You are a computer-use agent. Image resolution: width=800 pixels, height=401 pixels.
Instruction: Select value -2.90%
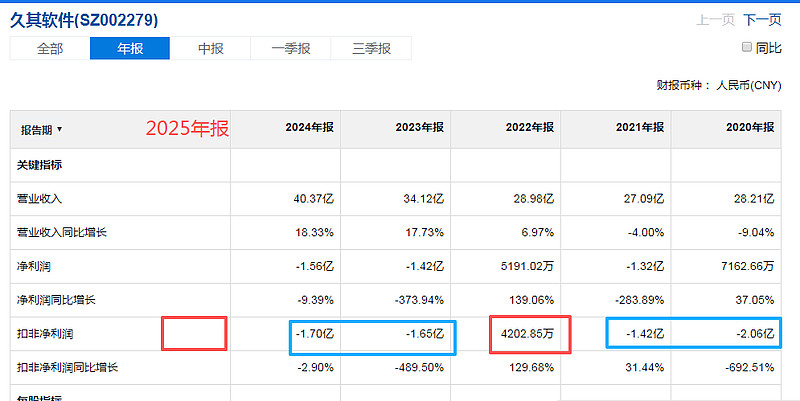point(315,367)
